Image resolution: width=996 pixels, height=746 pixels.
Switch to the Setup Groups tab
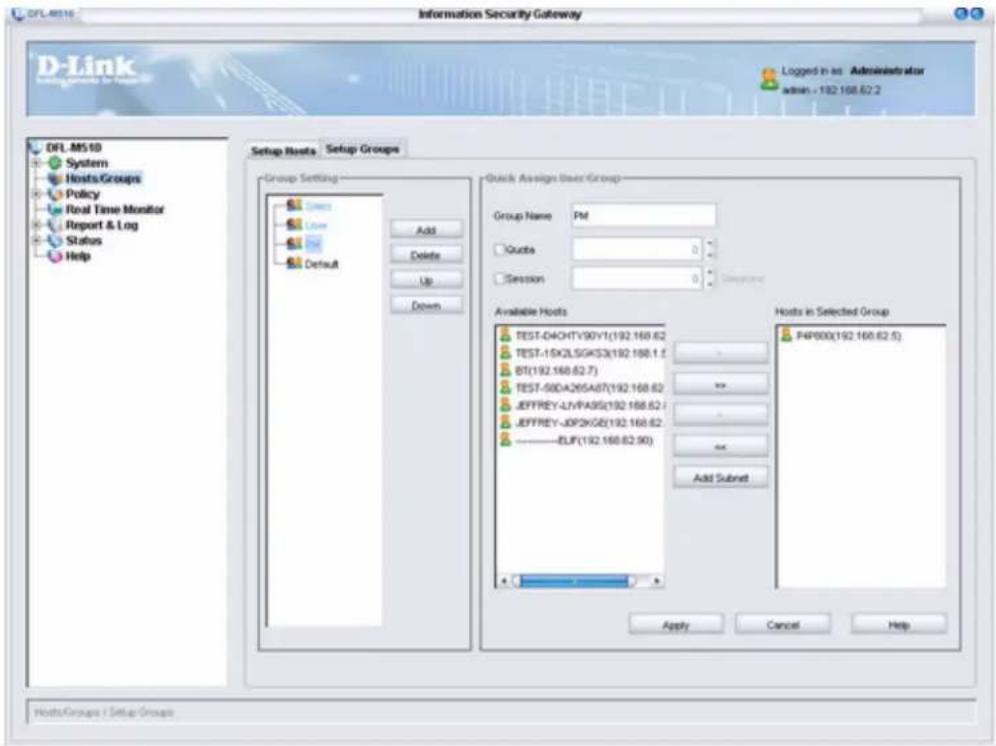click(363, 149)
